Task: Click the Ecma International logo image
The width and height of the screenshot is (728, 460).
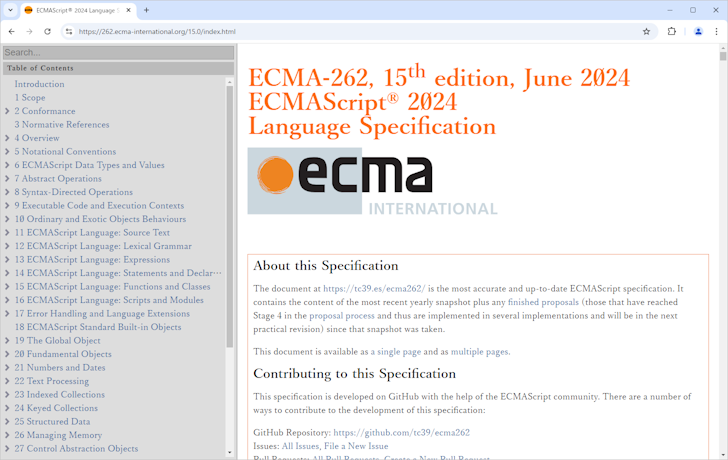Action: 372,181
